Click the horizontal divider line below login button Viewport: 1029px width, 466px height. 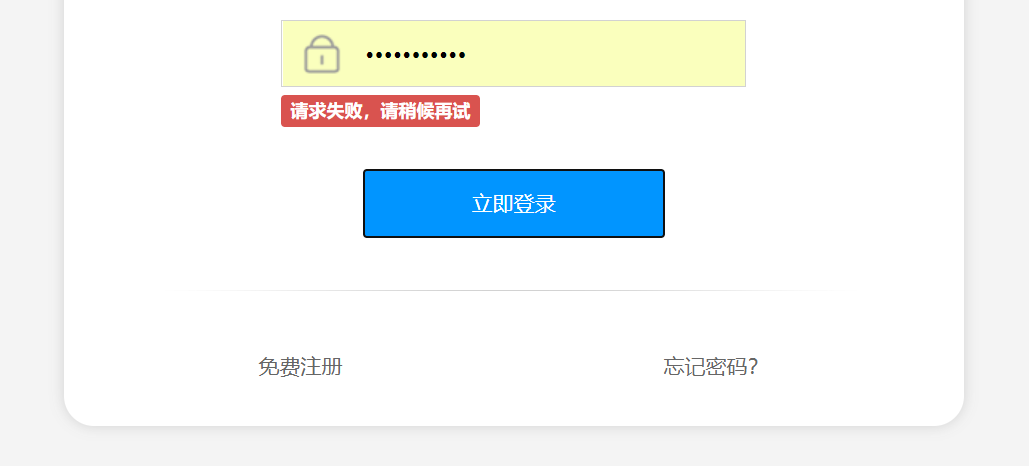pos(514,290)
